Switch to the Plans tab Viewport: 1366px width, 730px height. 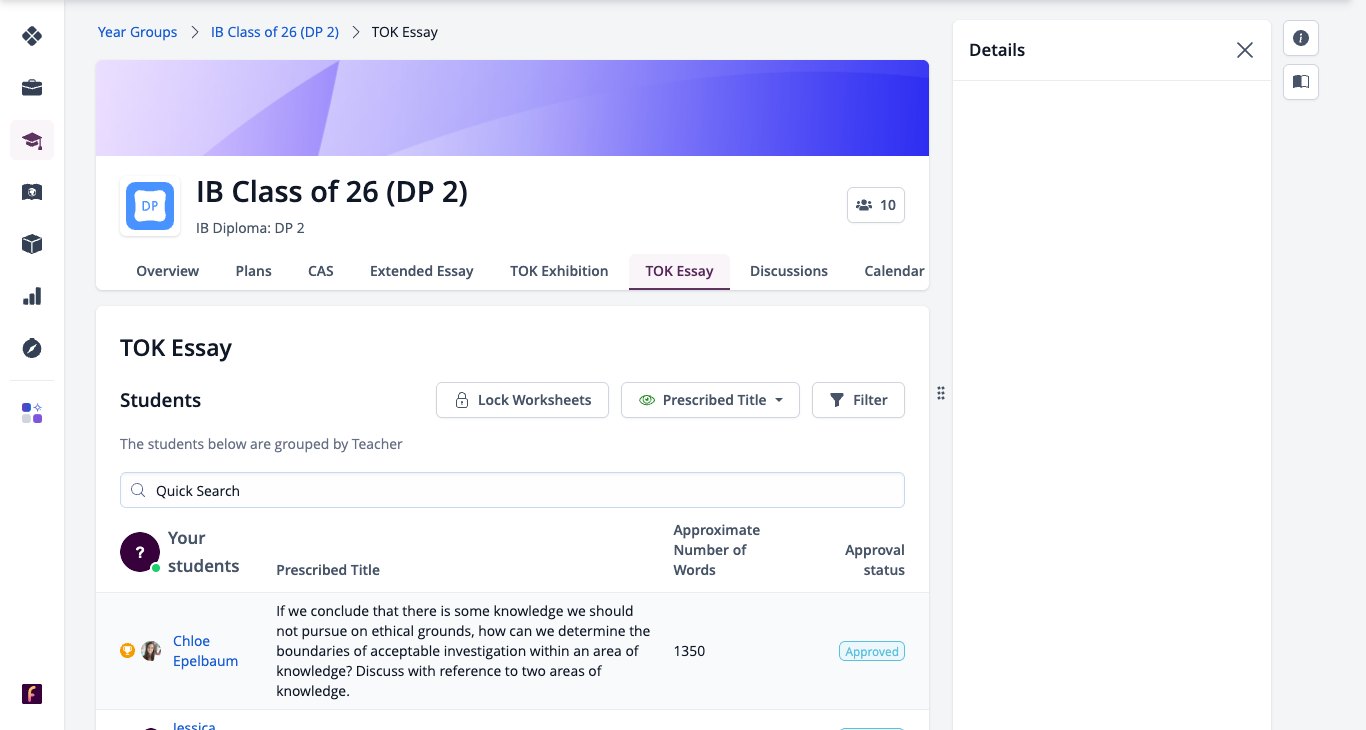tap(254, 271)
